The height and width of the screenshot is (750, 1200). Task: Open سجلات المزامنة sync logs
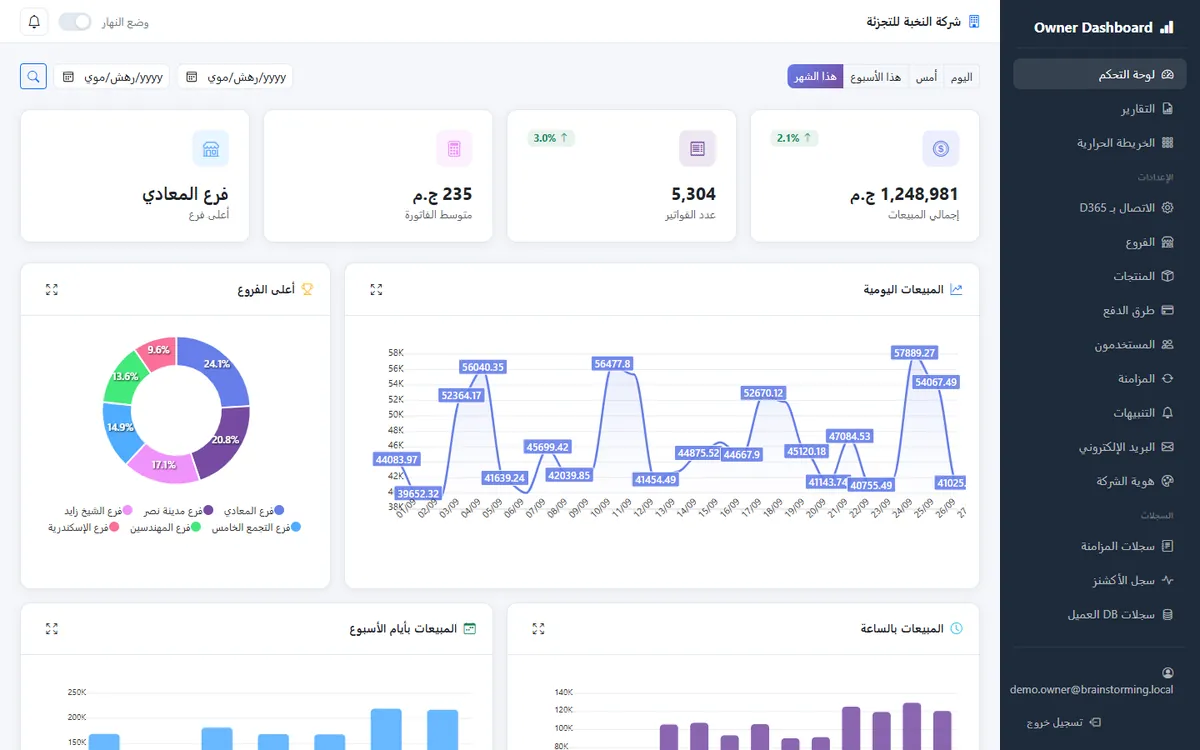pyautogui.click(x=1100, y=546)
